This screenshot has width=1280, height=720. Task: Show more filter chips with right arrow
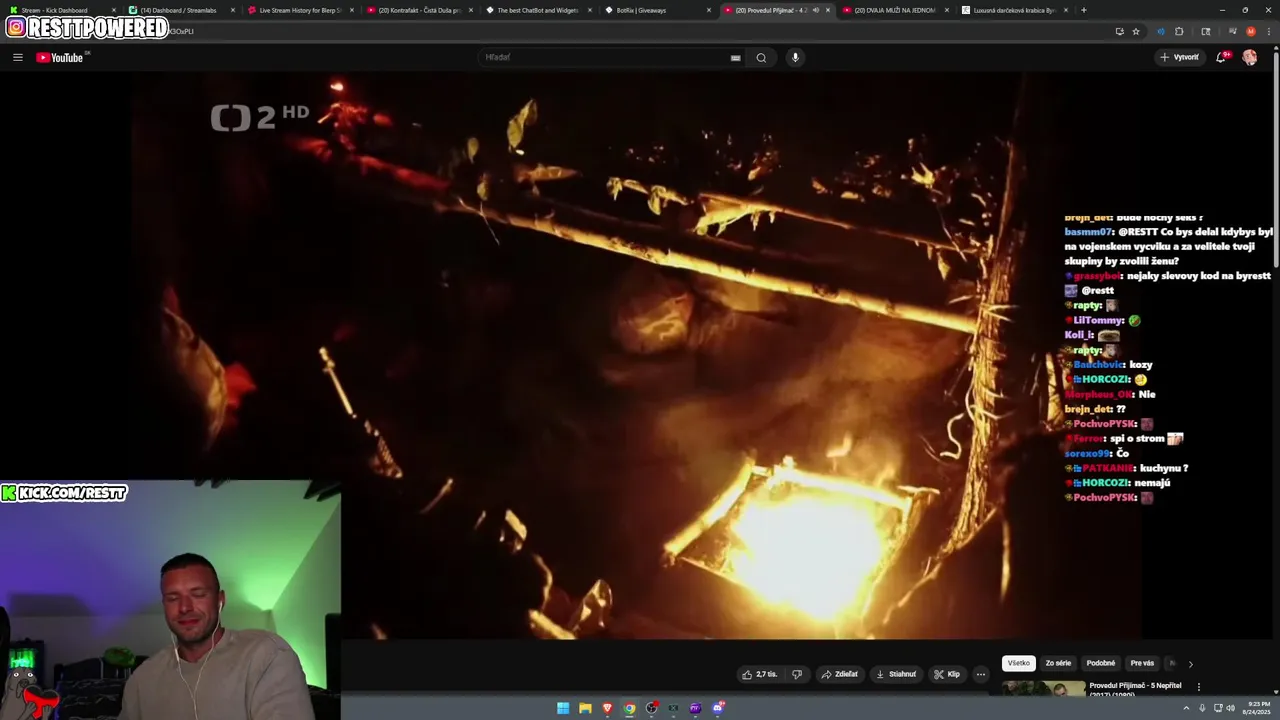(1190, 664)
